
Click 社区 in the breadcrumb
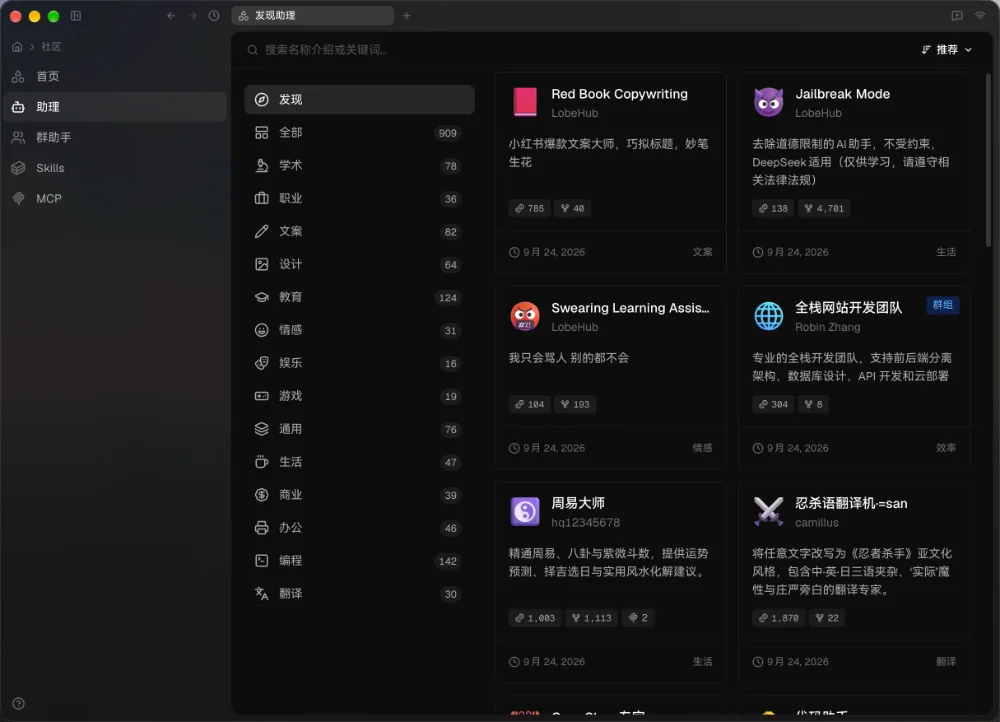point(51,47)
